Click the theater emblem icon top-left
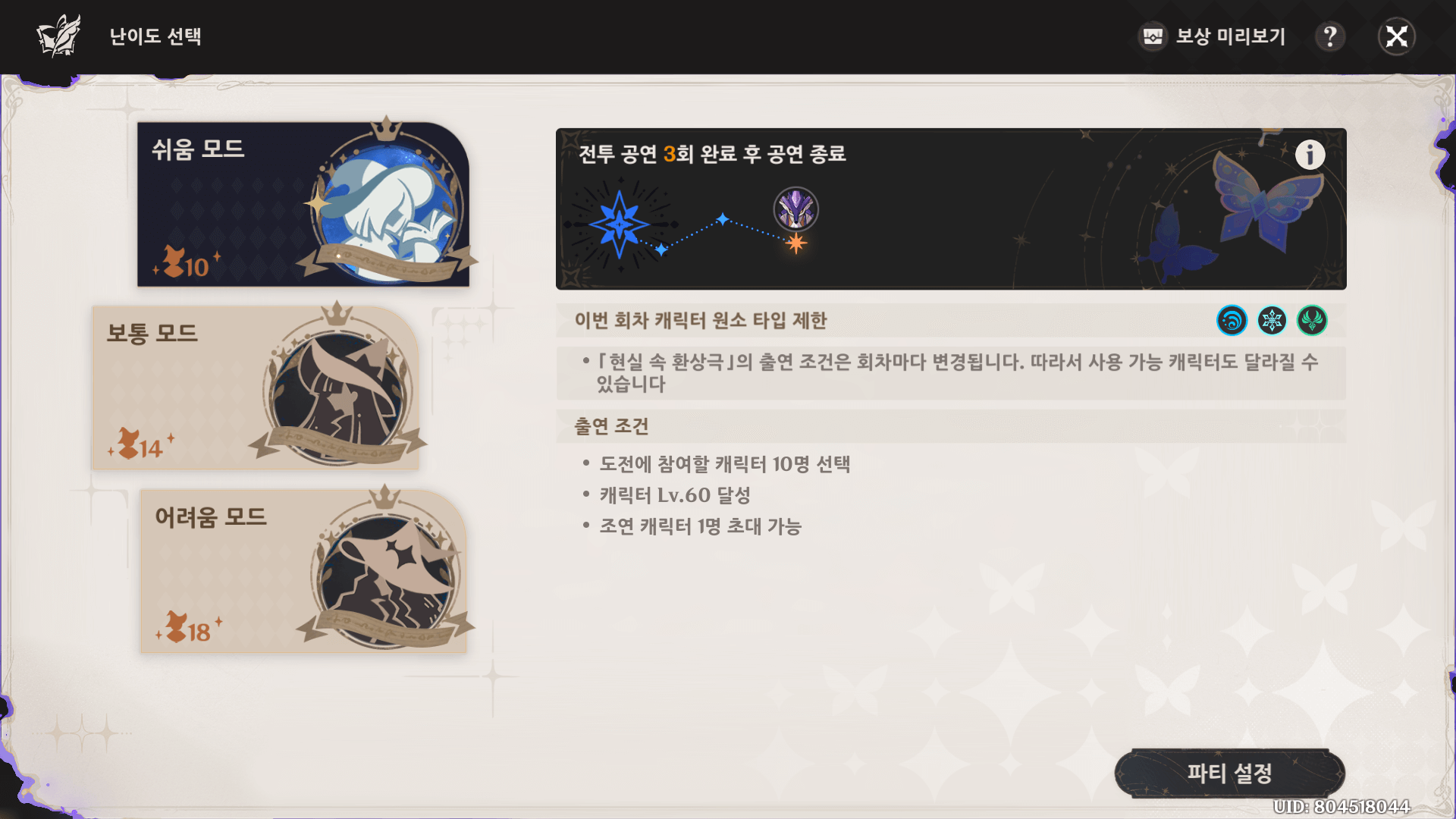The height and width of the screenshot is (819, 1456). pyautogui.click(x=58, y=36)
